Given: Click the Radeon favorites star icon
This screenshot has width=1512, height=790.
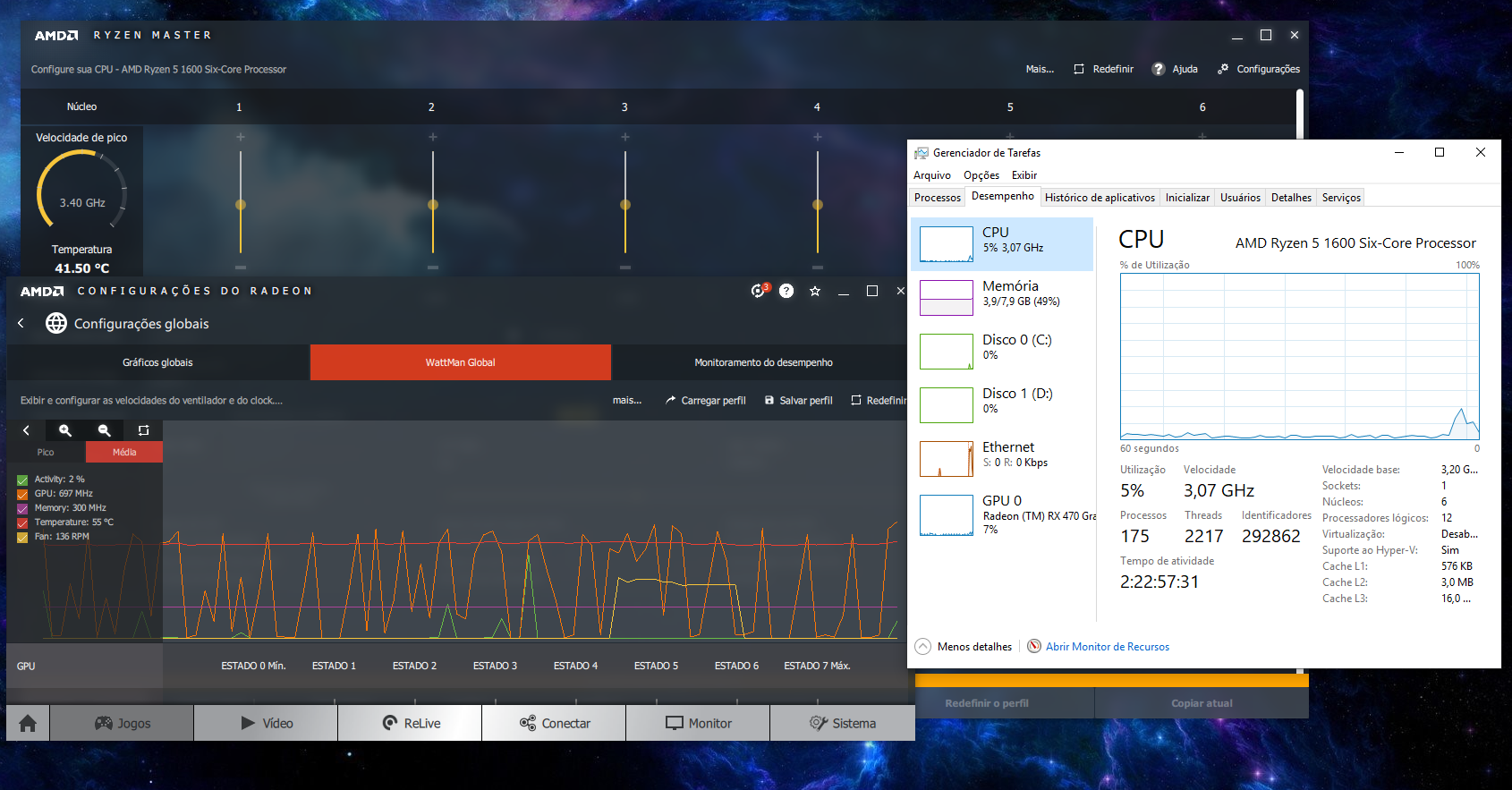Looking at the screenshot, I should (x=815, y=291).
